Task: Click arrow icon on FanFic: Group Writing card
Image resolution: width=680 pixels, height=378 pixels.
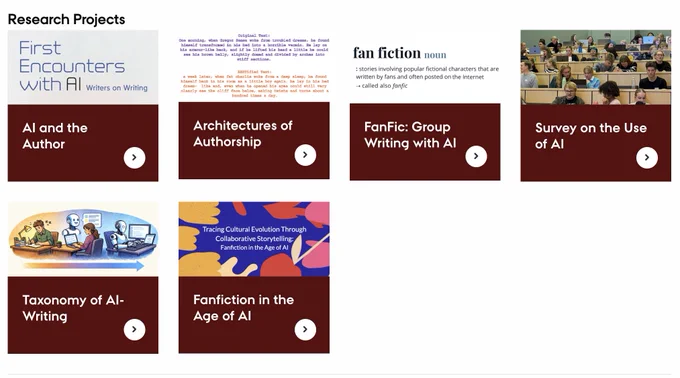Action: click(x=476, y=156)
